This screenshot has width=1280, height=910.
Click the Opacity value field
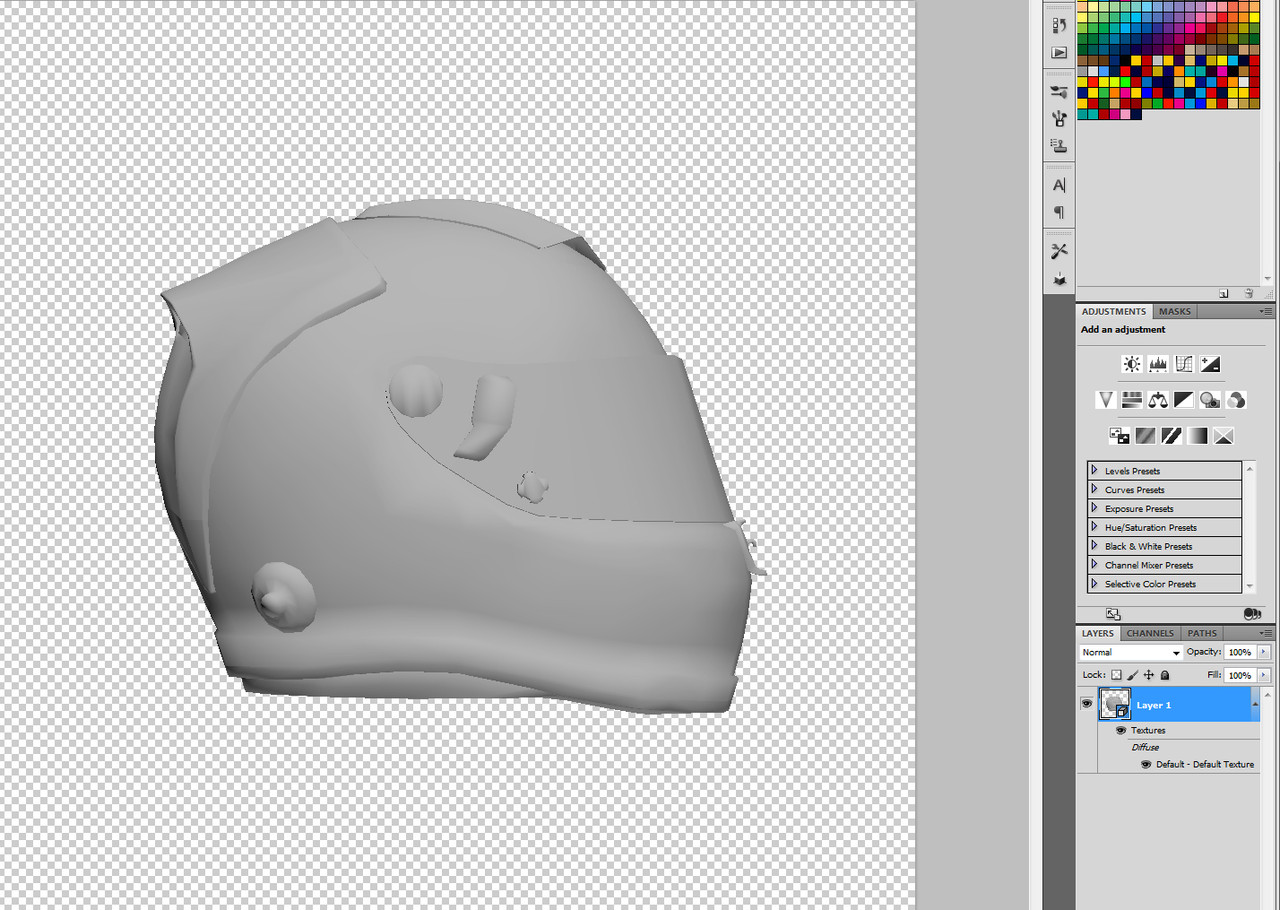(x=1240, y=652)
